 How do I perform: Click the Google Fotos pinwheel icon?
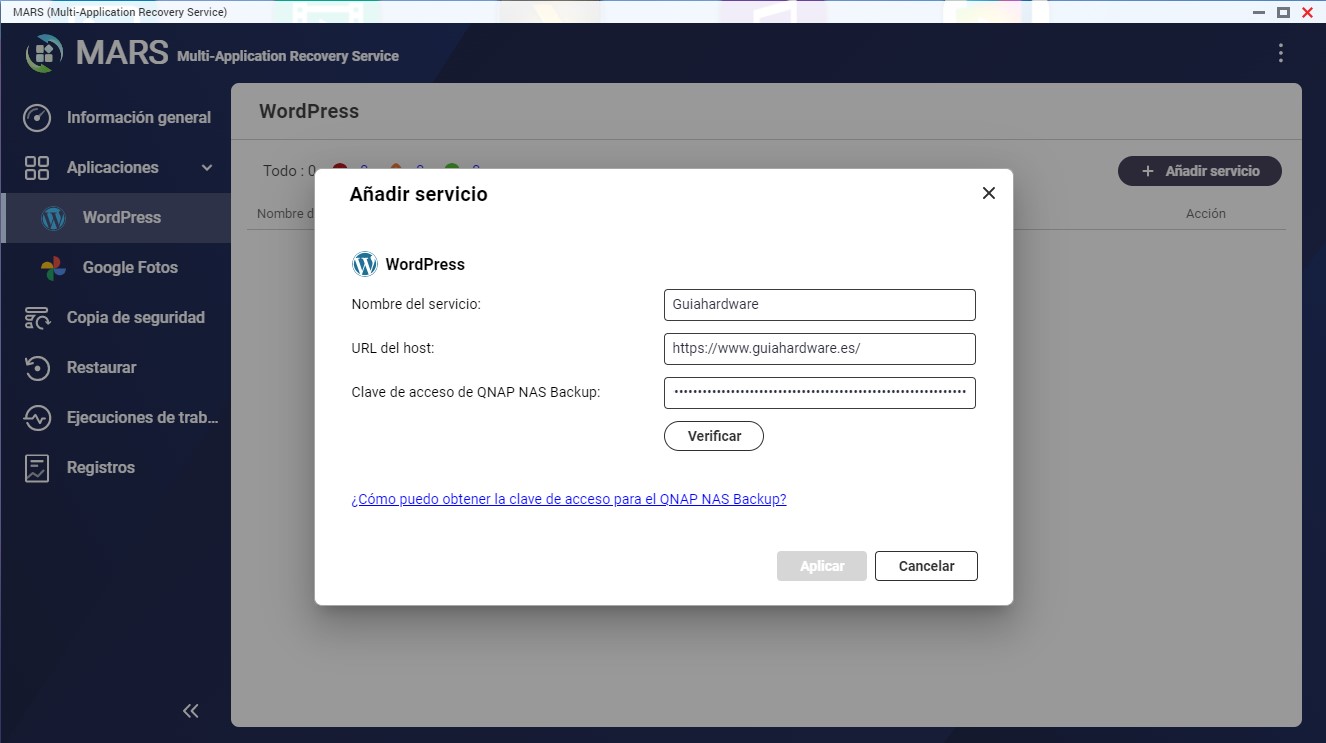[53, 268]
